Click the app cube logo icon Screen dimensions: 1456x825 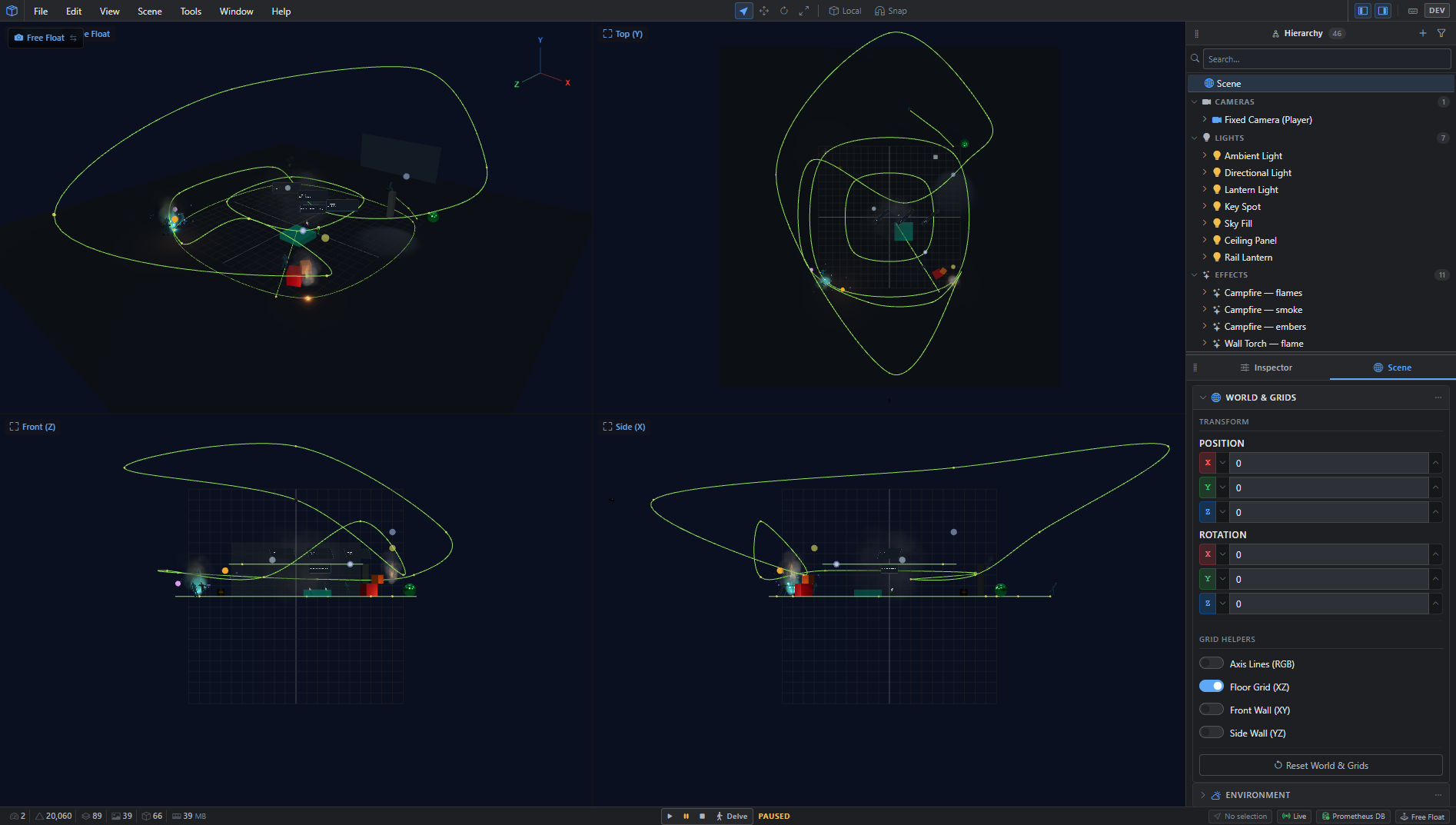[12, 11]
